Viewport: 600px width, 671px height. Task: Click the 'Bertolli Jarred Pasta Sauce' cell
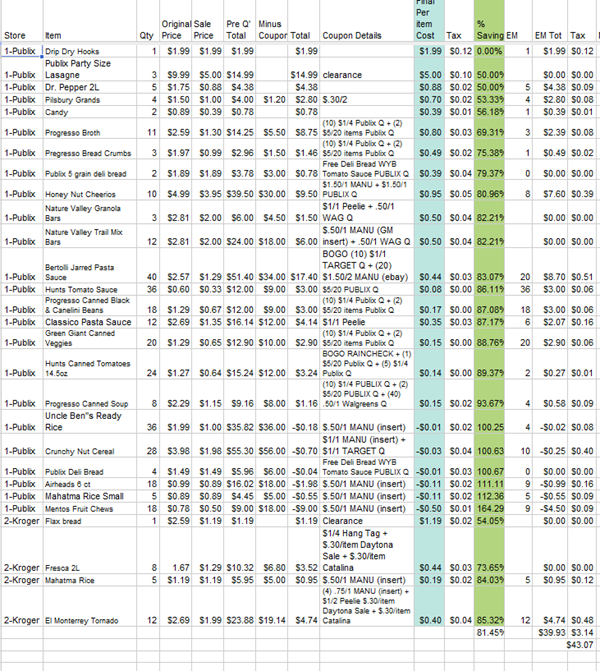(x=89, y=265)
